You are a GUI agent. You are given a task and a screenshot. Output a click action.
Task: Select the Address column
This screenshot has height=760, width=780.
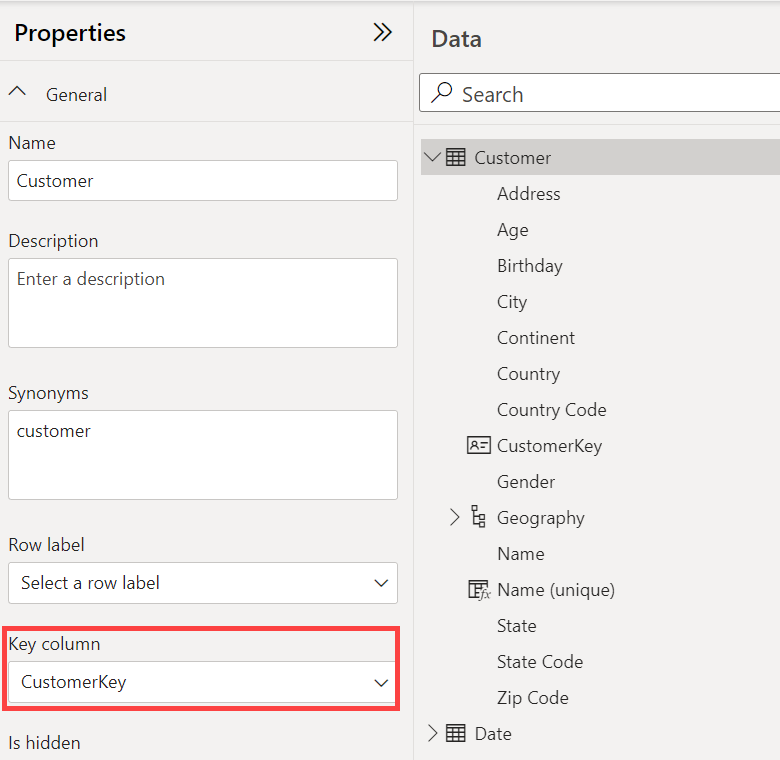pos(529,194)
